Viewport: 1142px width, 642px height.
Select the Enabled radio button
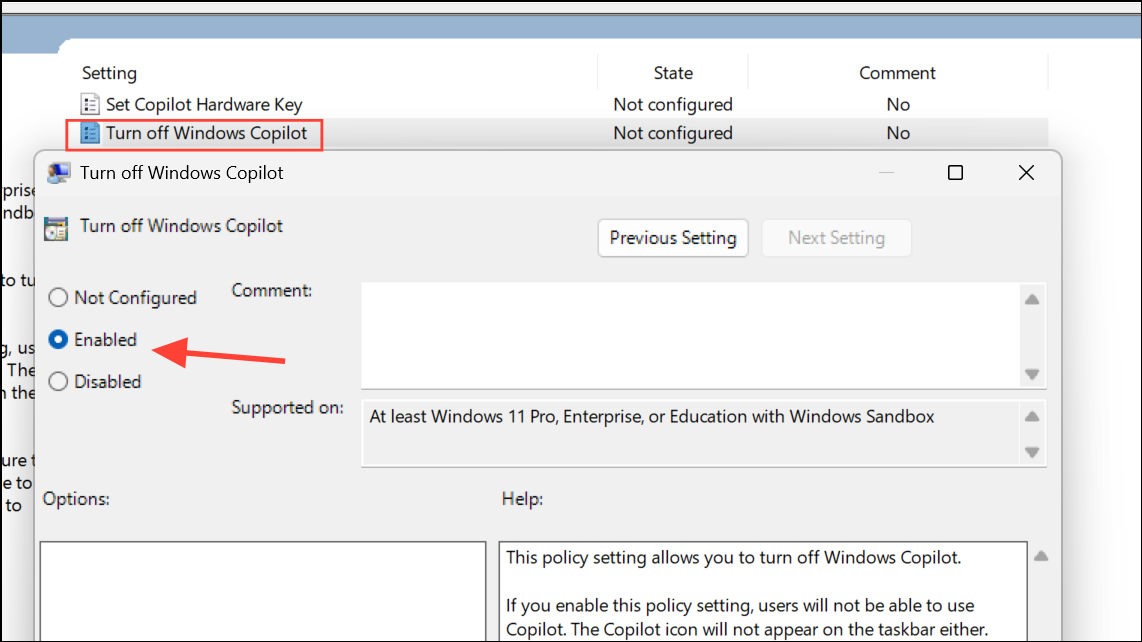tap(59, 340)
